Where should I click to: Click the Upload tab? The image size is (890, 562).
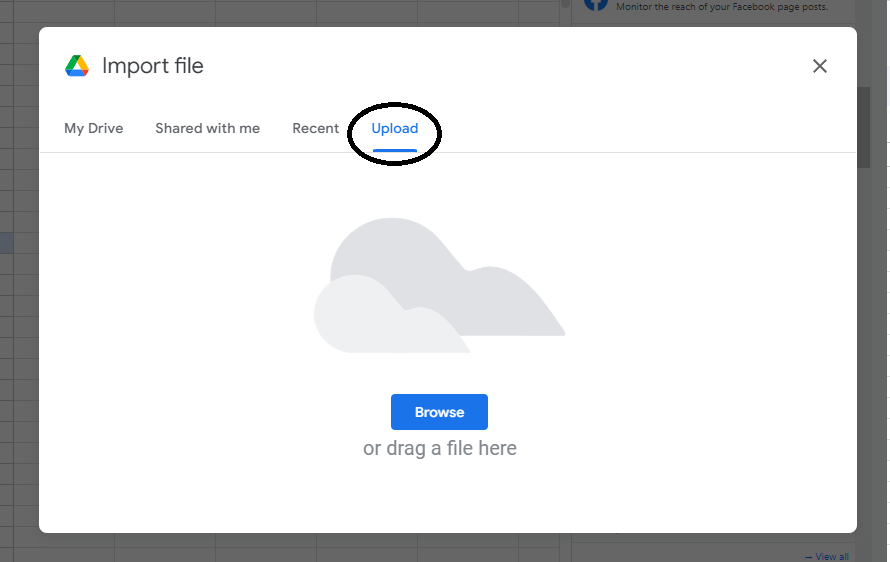(x=395, y=128)
